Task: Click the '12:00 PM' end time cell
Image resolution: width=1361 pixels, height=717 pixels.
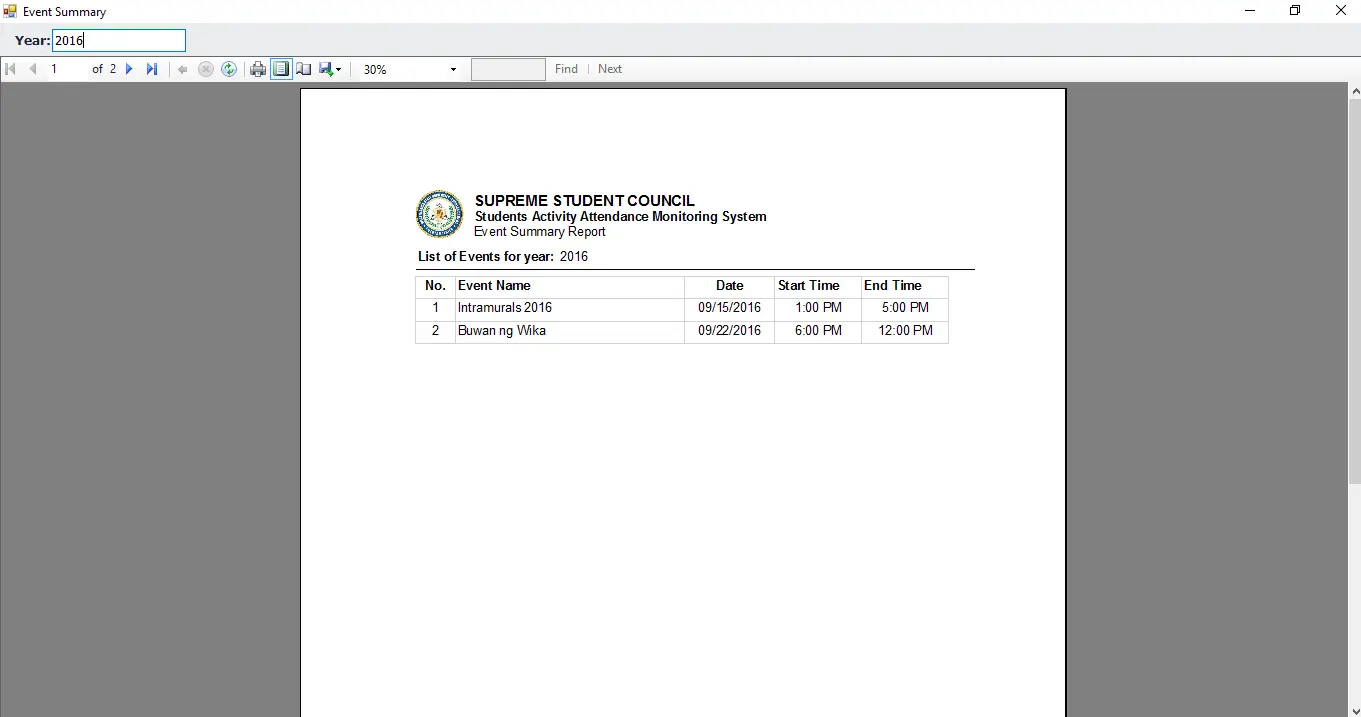Action: point(905,331)
